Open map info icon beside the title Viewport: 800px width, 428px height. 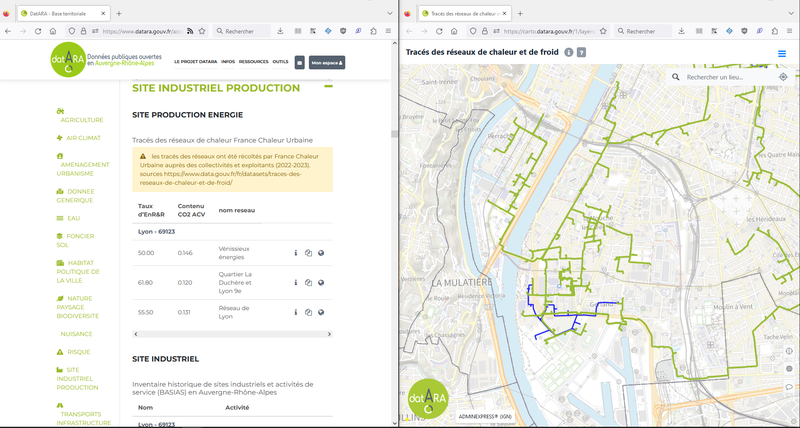tap(569, 52)
